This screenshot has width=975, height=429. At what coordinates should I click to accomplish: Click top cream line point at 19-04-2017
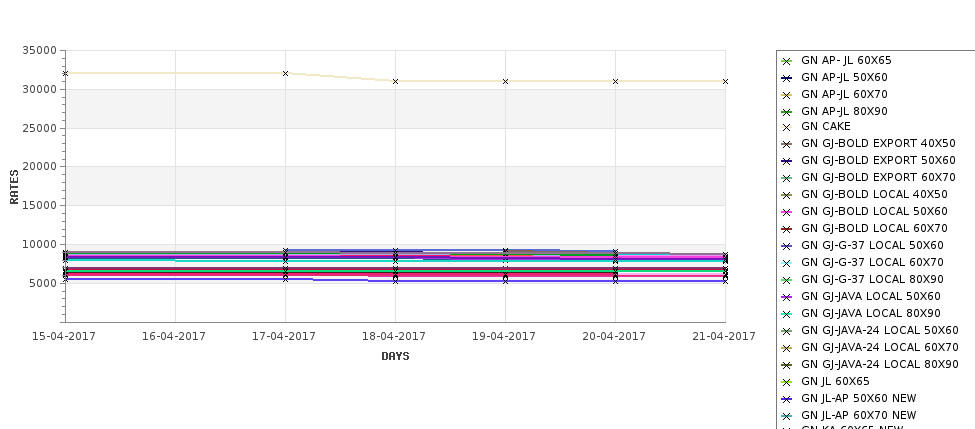pos(506,81)
